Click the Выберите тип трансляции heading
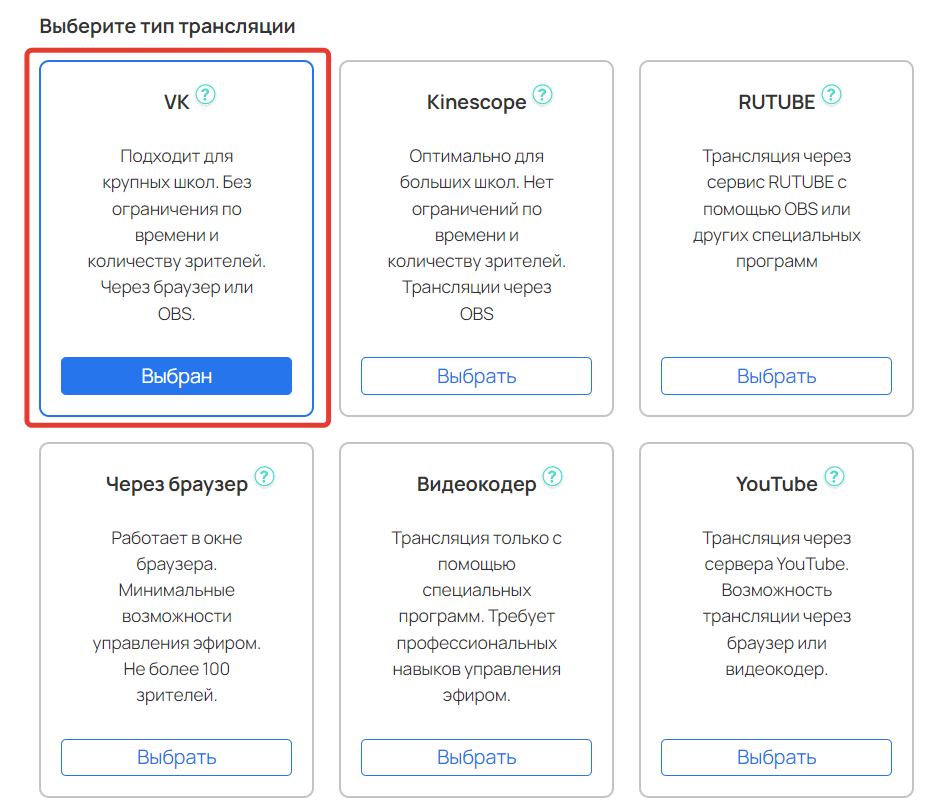 click(x=167, y=26)
